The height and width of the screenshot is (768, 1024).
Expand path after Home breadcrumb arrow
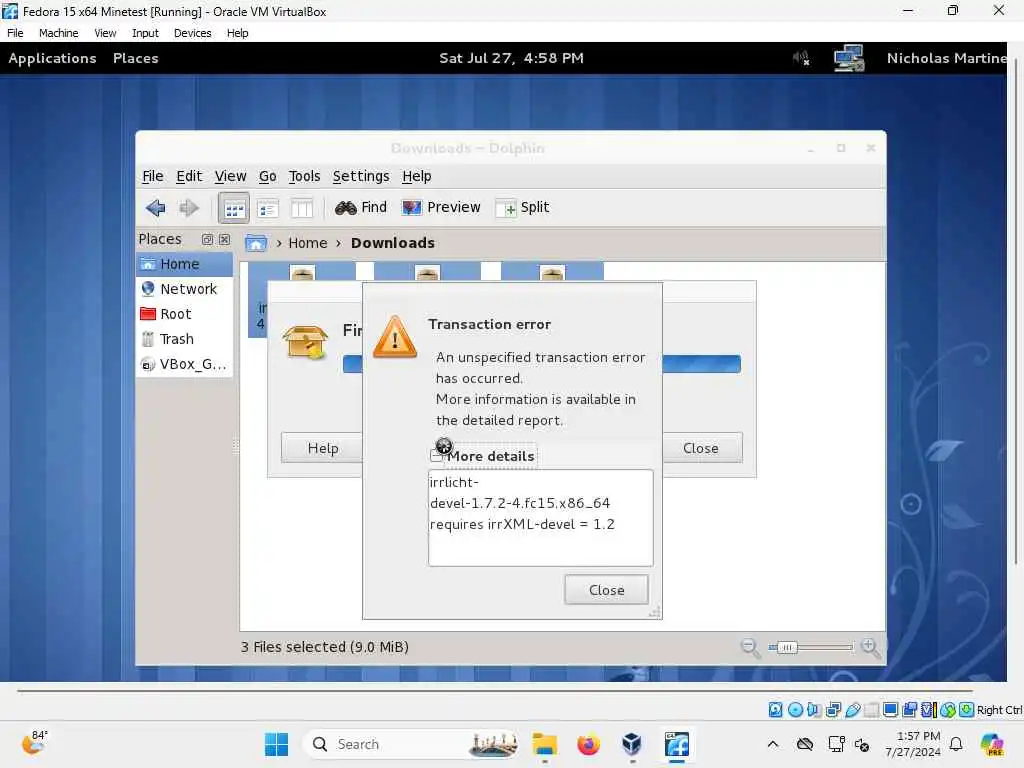pyautogui.click(x=338, y=243)
